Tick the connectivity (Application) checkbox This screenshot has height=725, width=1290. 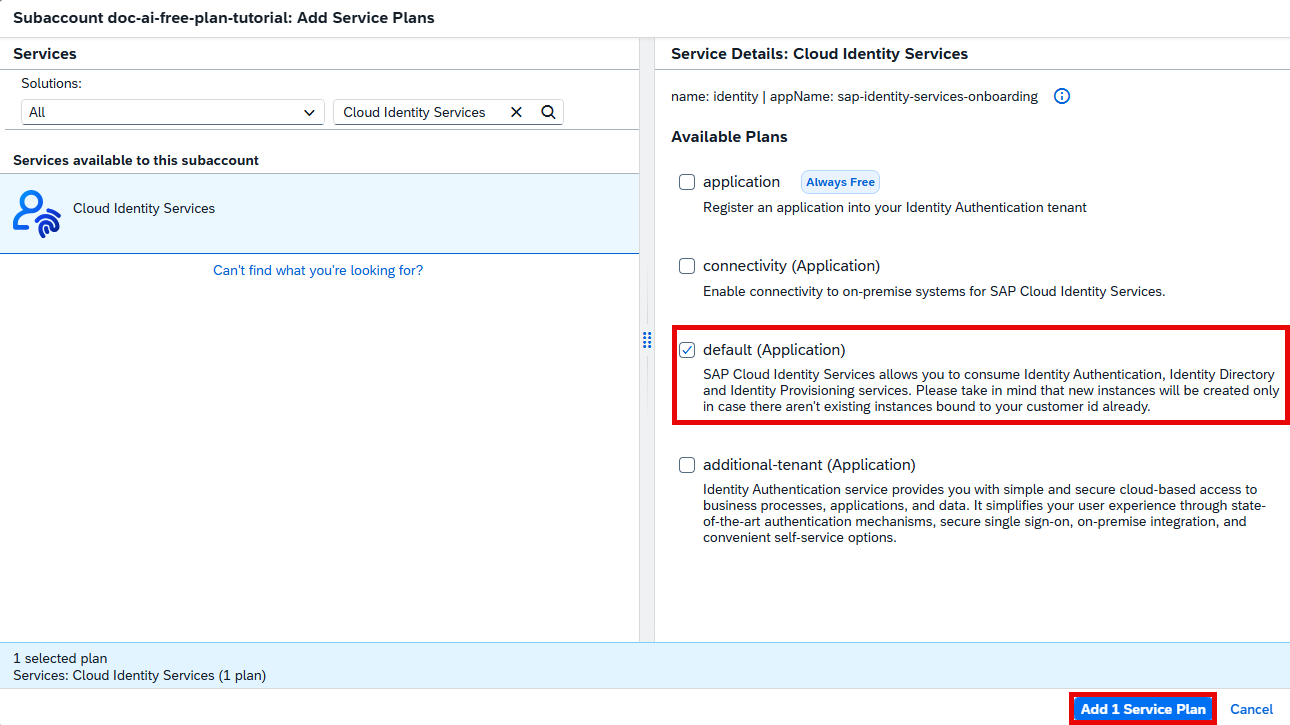(687, 266)
